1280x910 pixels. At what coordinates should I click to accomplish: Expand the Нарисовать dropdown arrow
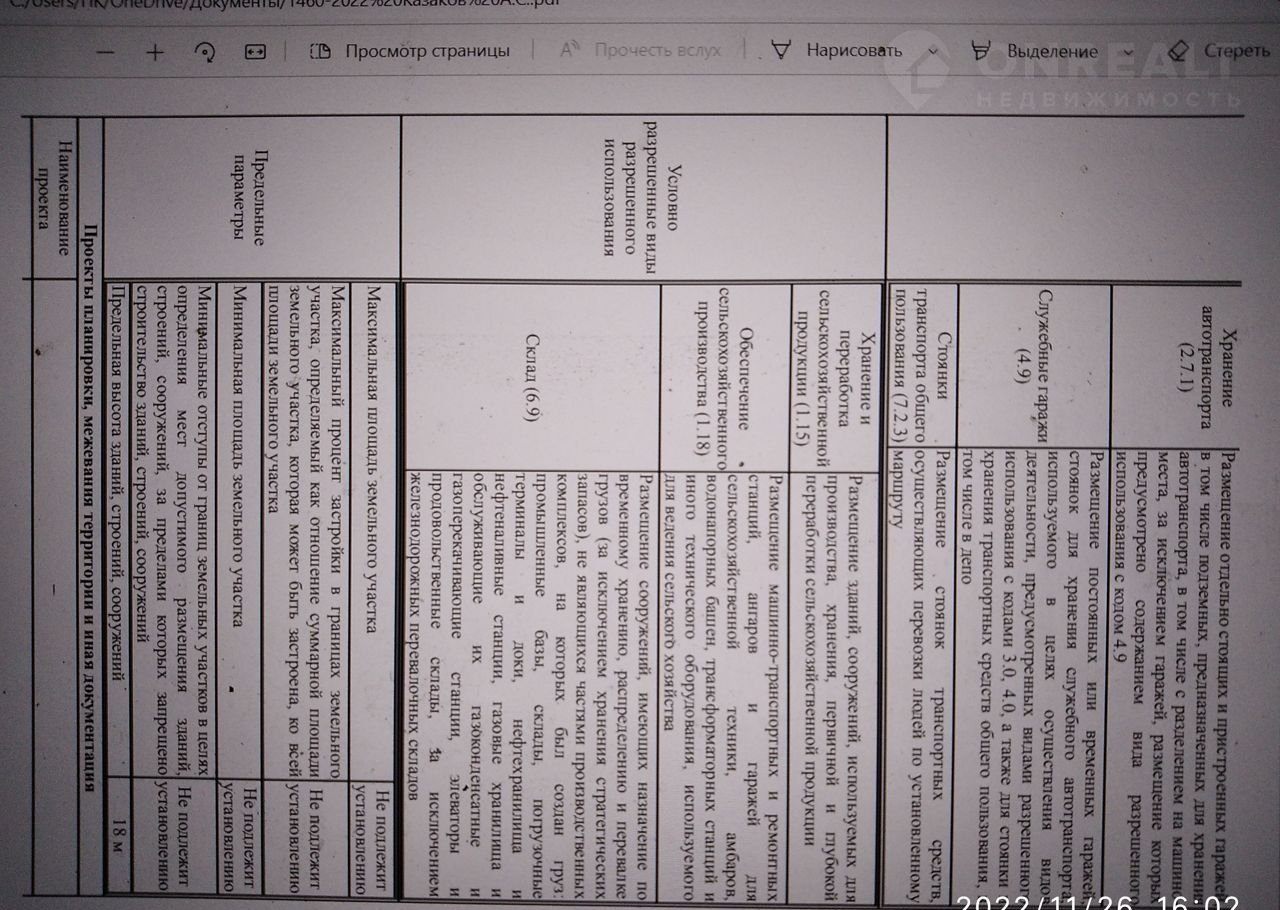[x=934, y=52]
